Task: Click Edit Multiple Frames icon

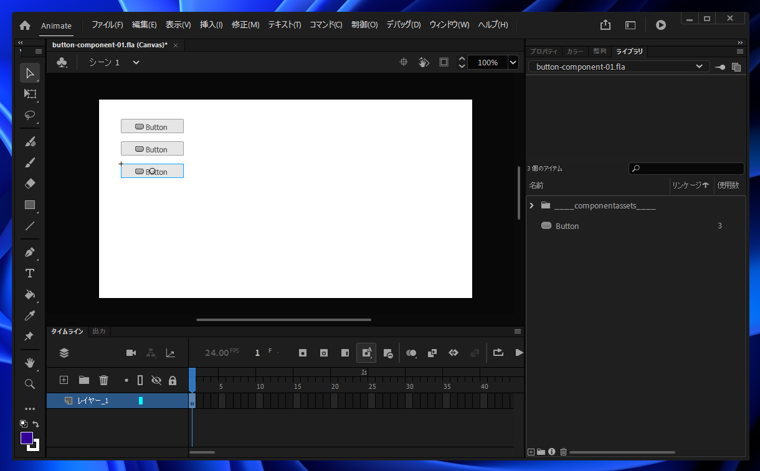Action: click(432, 353)
